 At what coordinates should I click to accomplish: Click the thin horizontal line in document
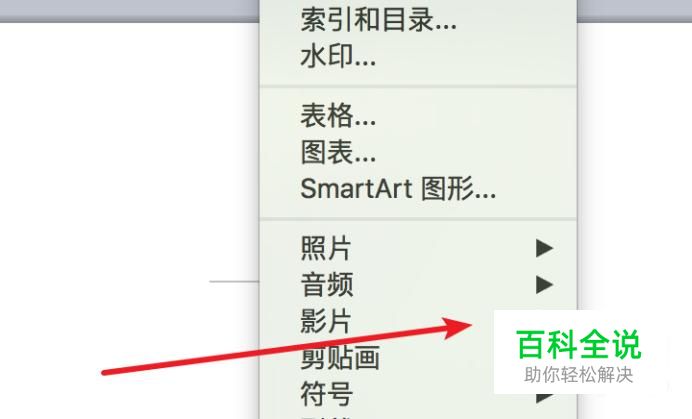234,281
